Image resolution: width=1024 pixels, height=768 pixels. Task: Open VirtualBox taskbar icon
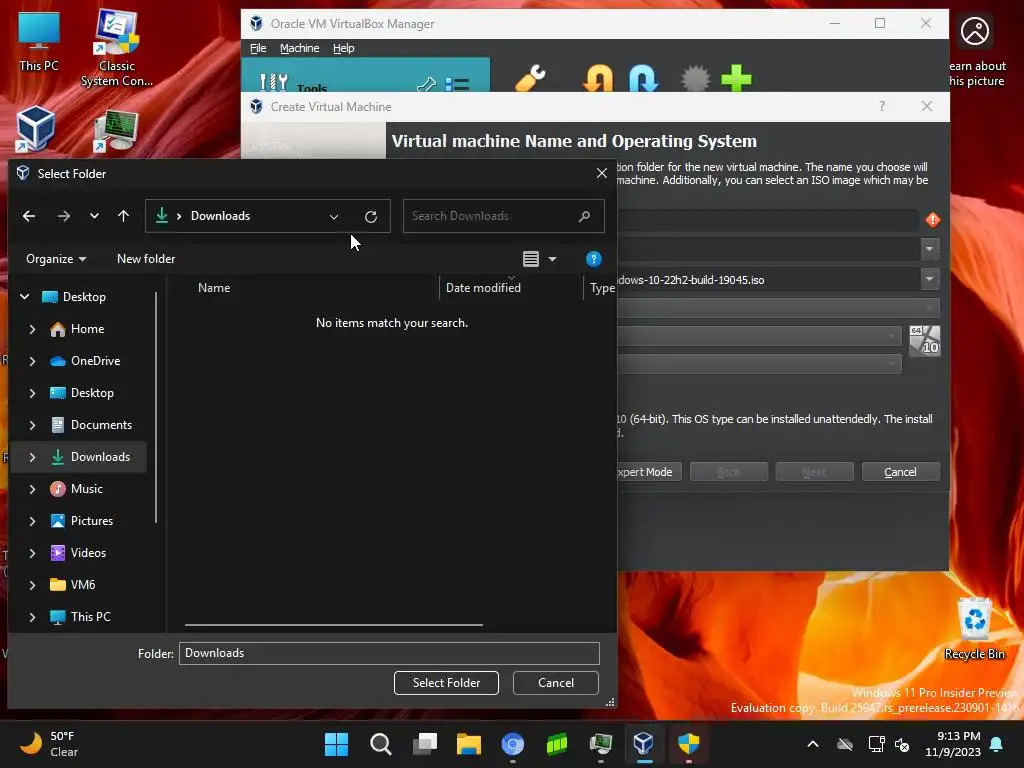point(644,744)
